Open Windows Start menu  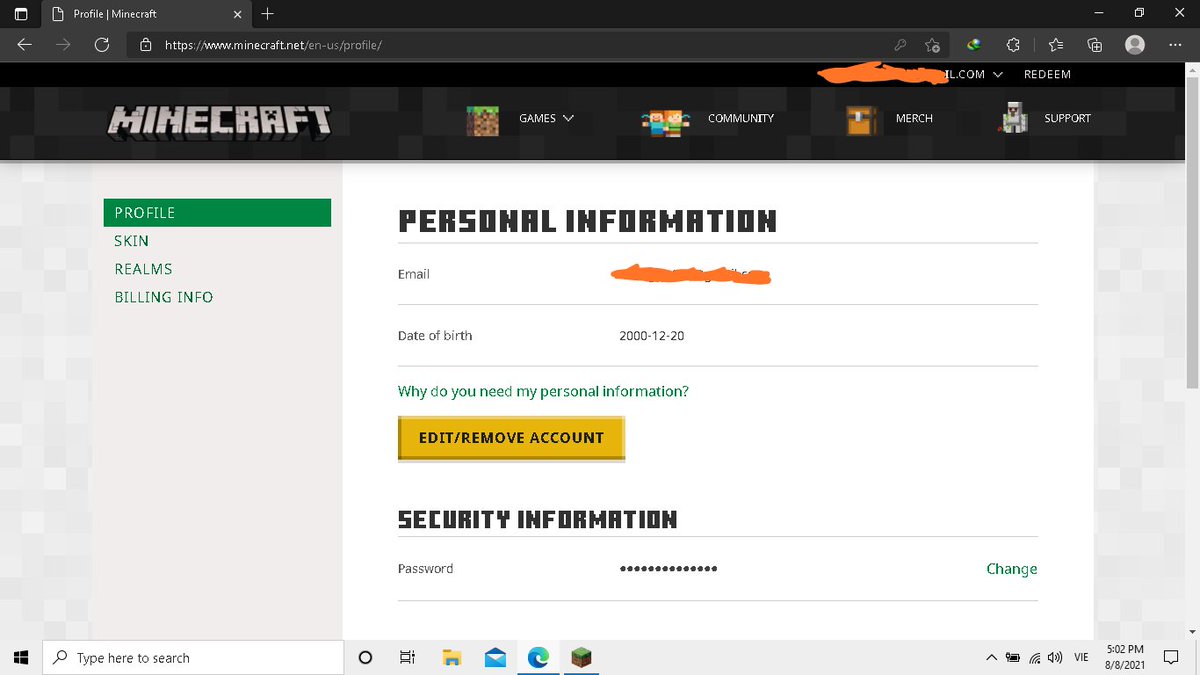(21, 657)
